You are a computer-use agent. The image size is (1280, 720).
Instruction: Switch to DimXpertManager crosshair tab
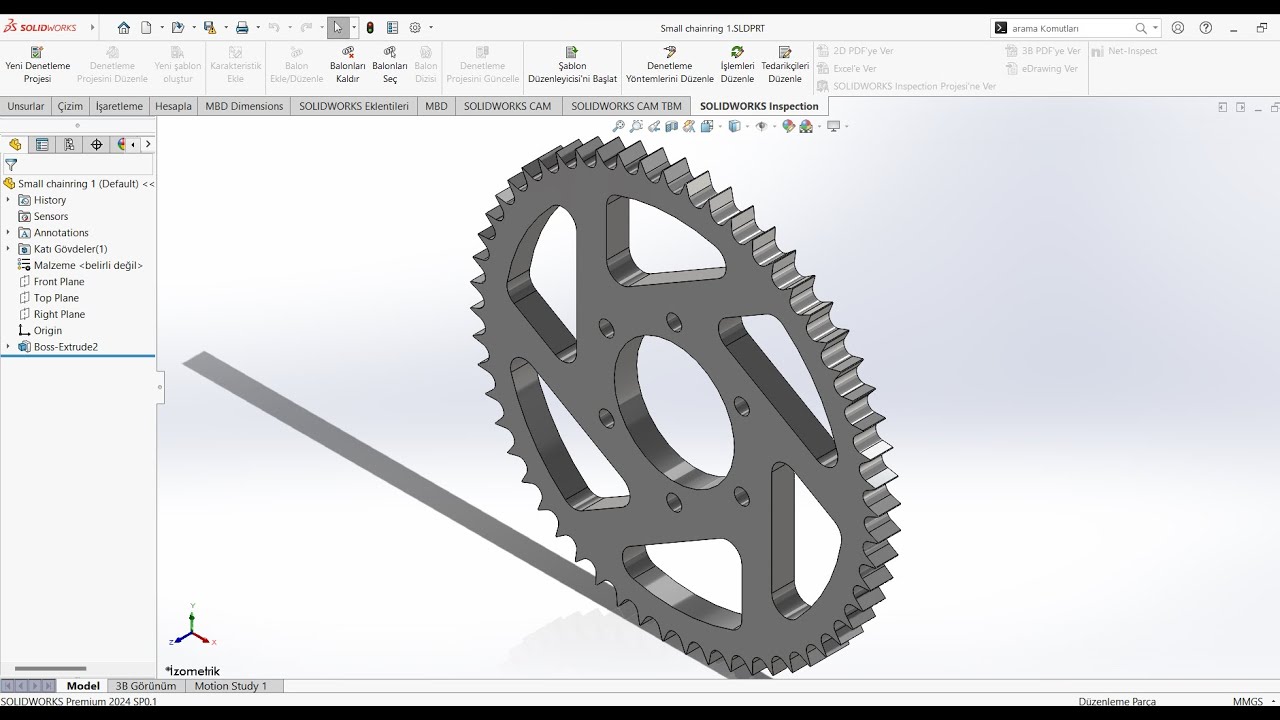(96, 144)
